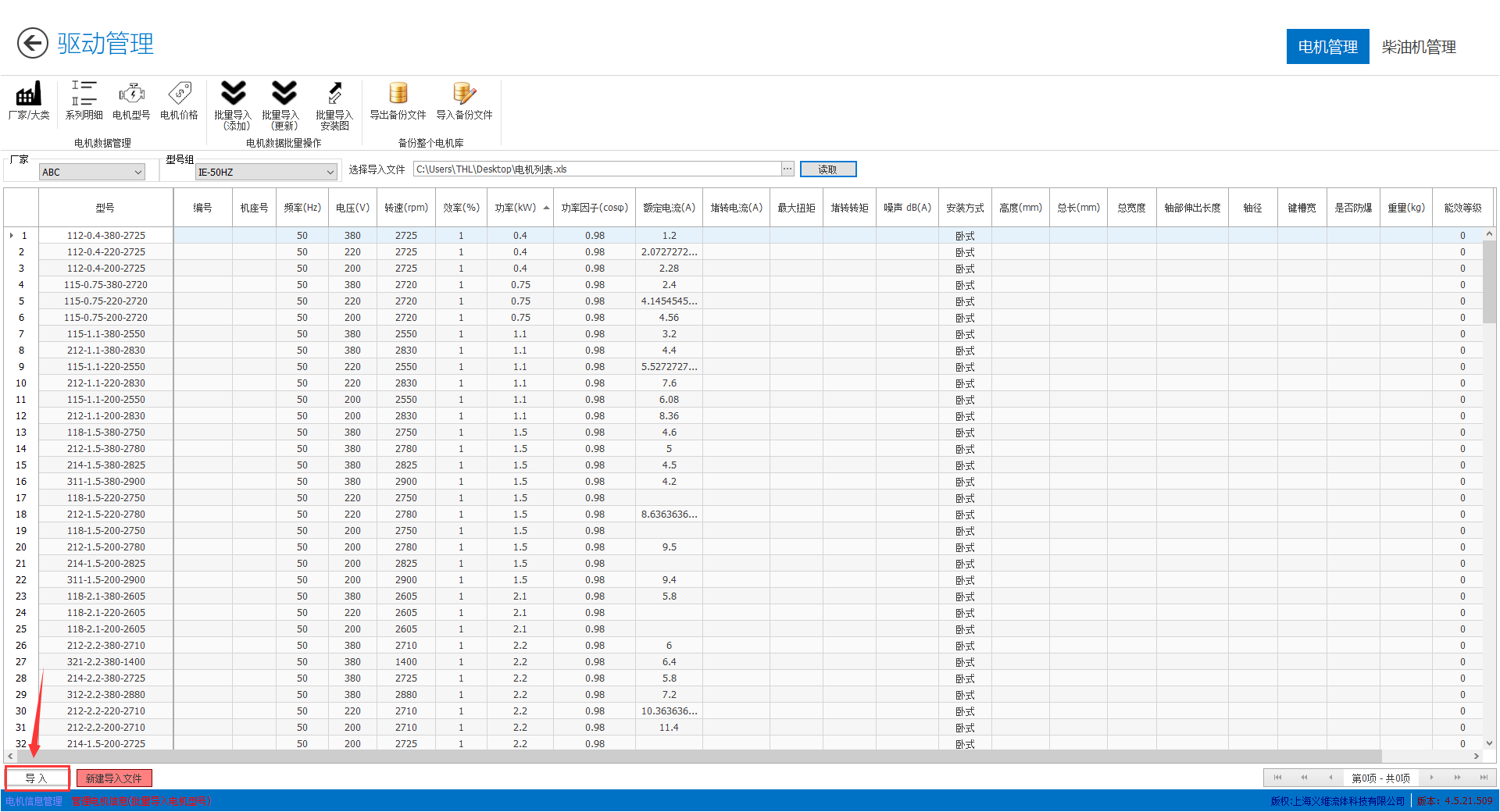
Task: Go to next record in pager
Action: [x=1431, y=778]
